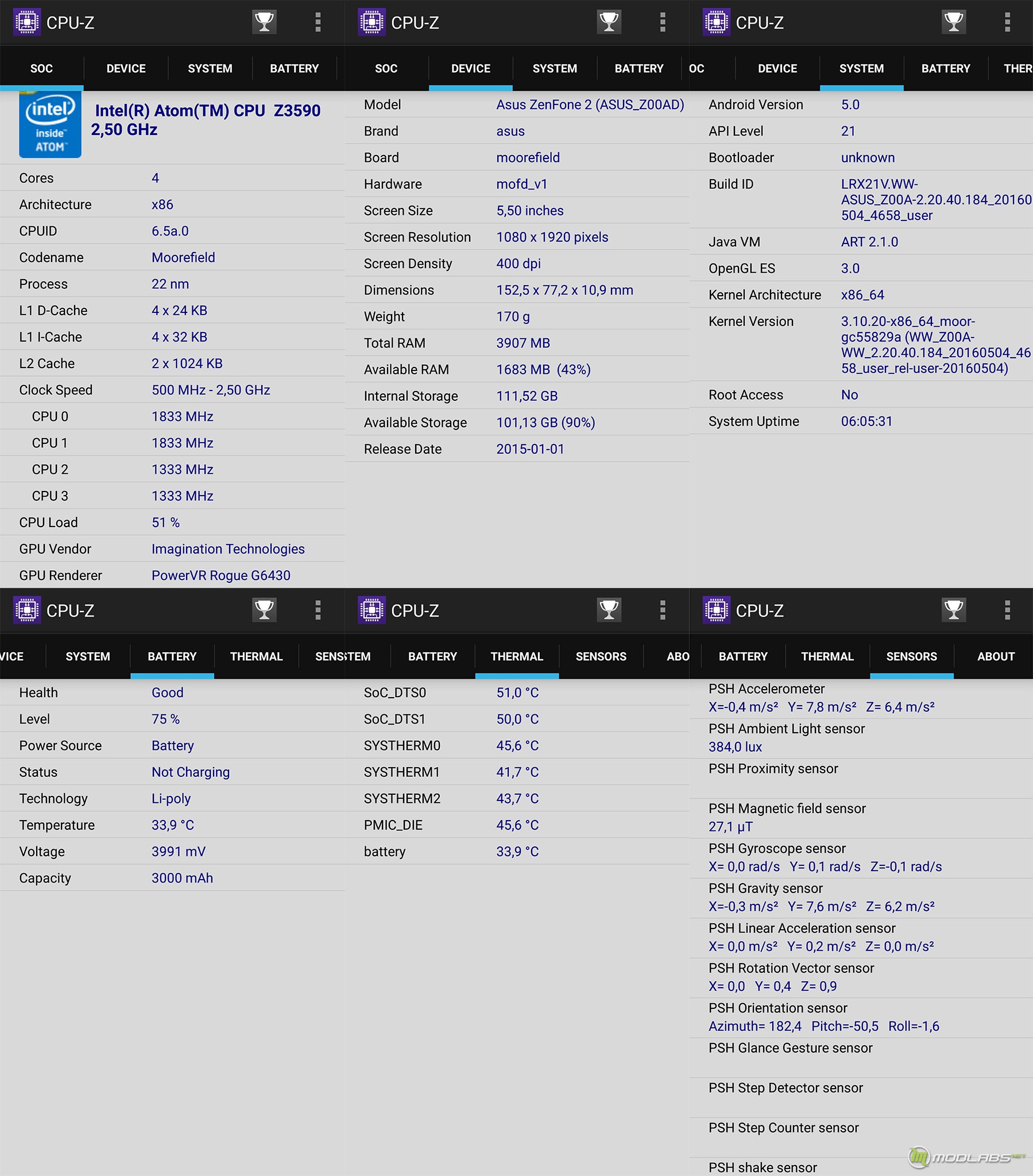Image resolution: width=1033 pixels, height=1176 pixels.
Task: Click 'Asus ZenFone 2 (ASUS_Z00AD)' Model value
Action: coord(590,105)
